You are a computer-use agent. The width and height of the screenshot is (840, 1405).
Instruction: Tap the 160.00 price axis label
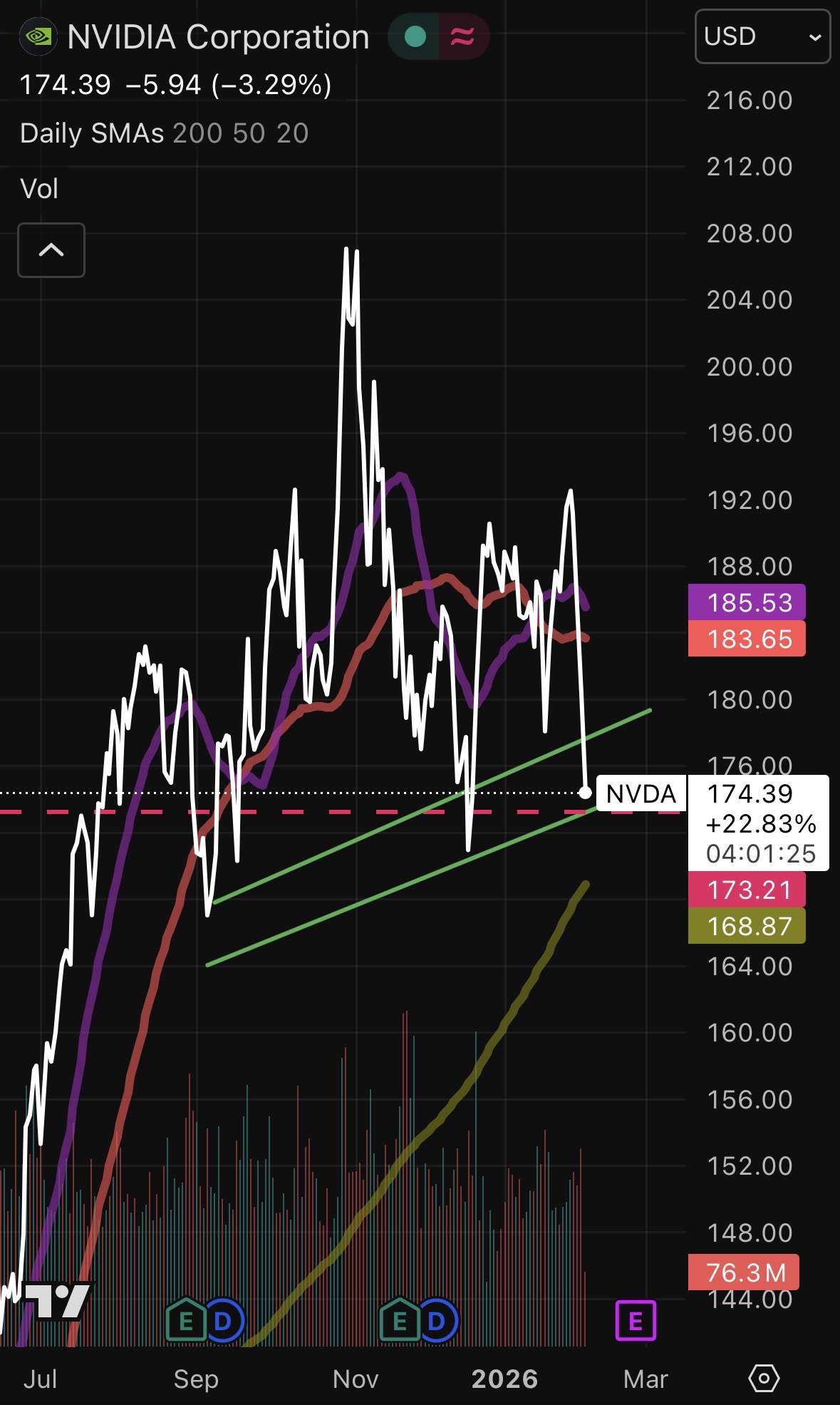tap(750, 1032)
